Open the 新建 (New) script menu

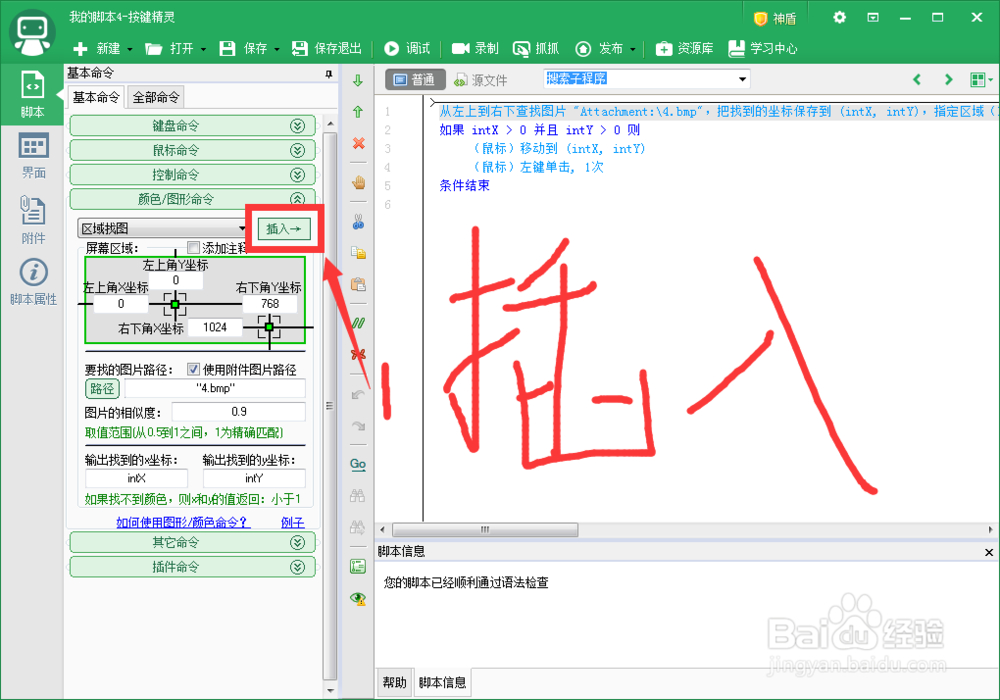click(102, 48)
